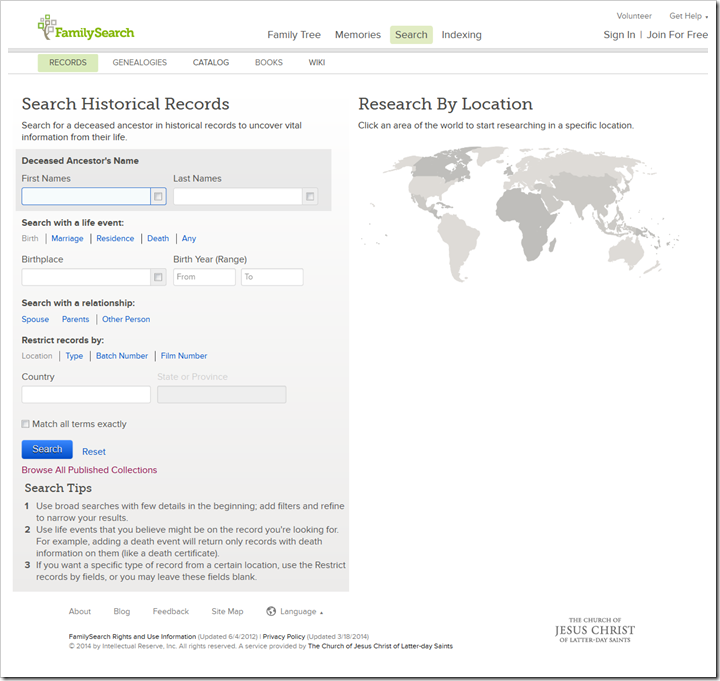This screenshot has height=681, width=720.
Task: Click into the Last Names field
Action: (237, 197)
